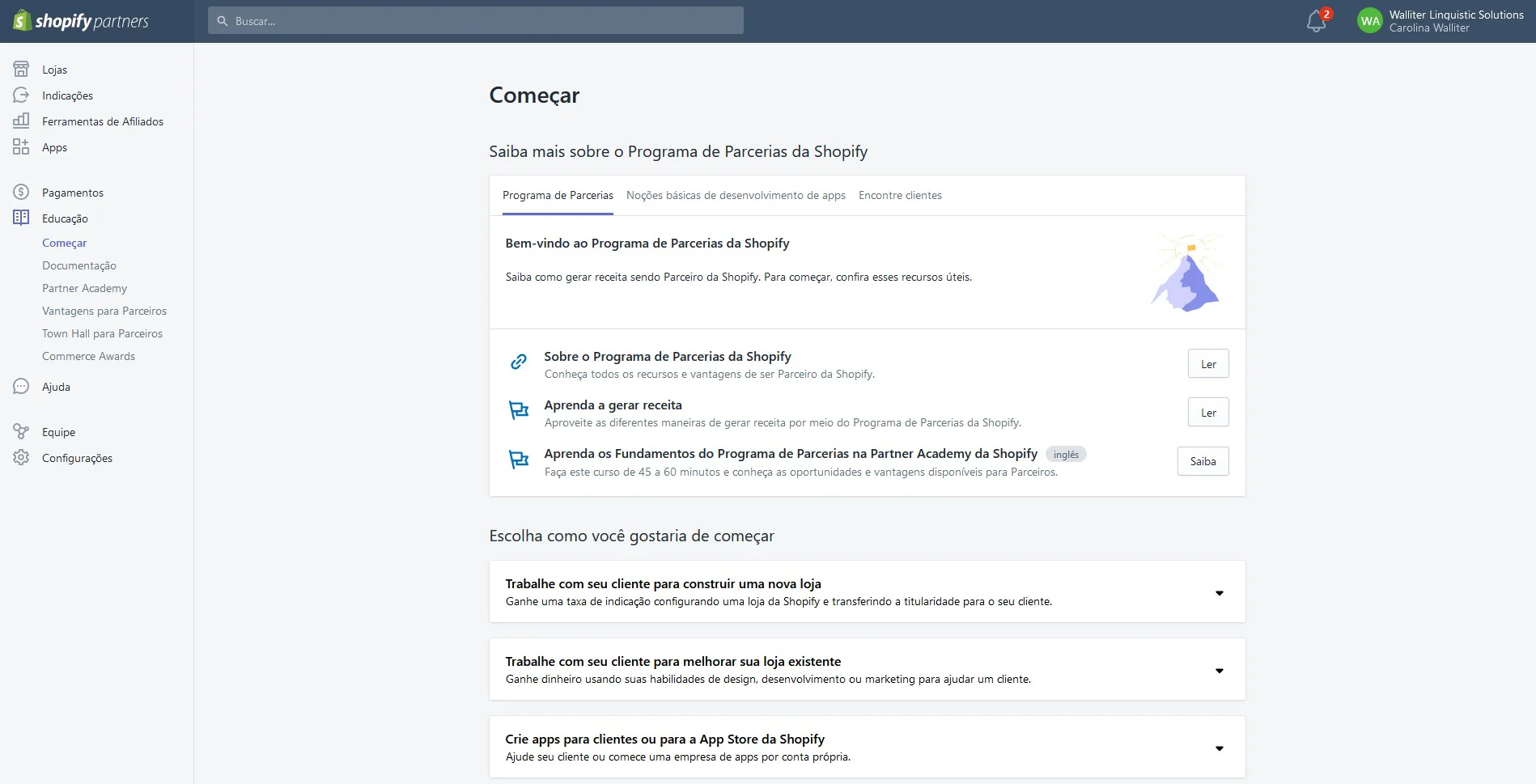1536x784 pixels.
Task: Click 'Aprenda os Fundamentos do Programa' course title
Action: point(791,453)
